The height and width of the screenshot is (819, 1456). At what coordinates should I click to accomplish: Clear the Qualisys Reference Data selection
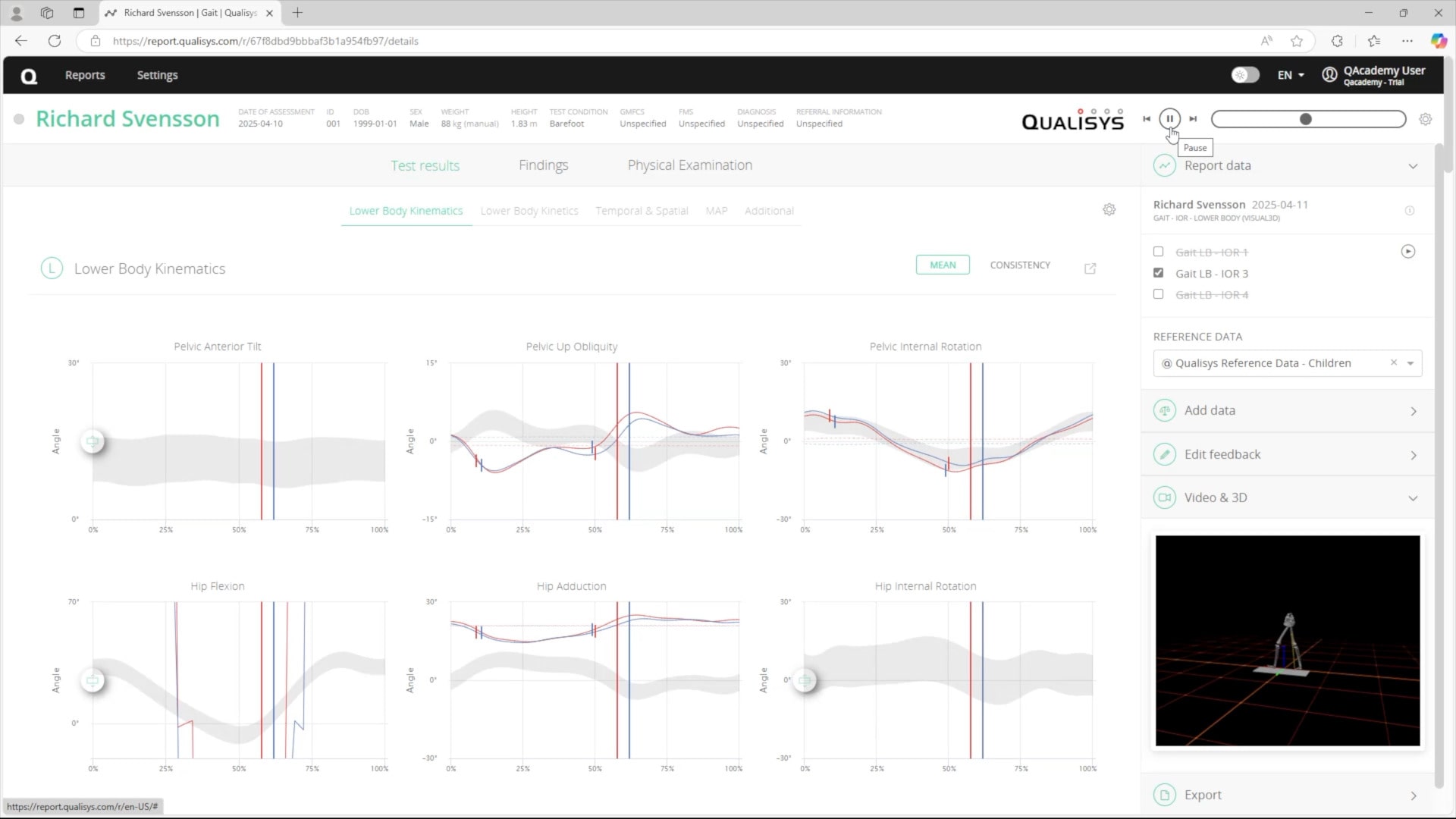click(x=1393, y=362)
